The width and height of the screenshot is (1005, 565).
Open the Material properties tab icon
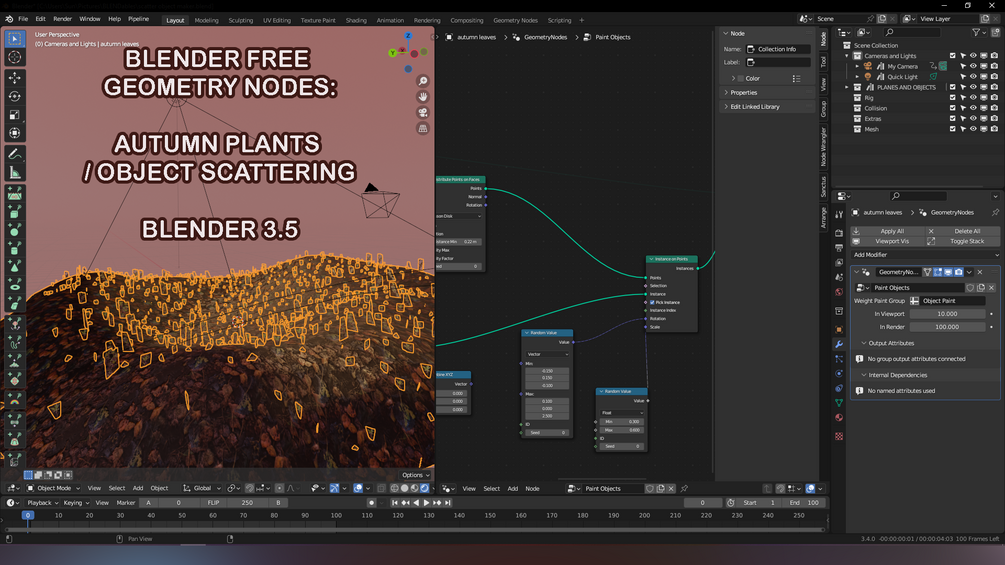point(839,418)
